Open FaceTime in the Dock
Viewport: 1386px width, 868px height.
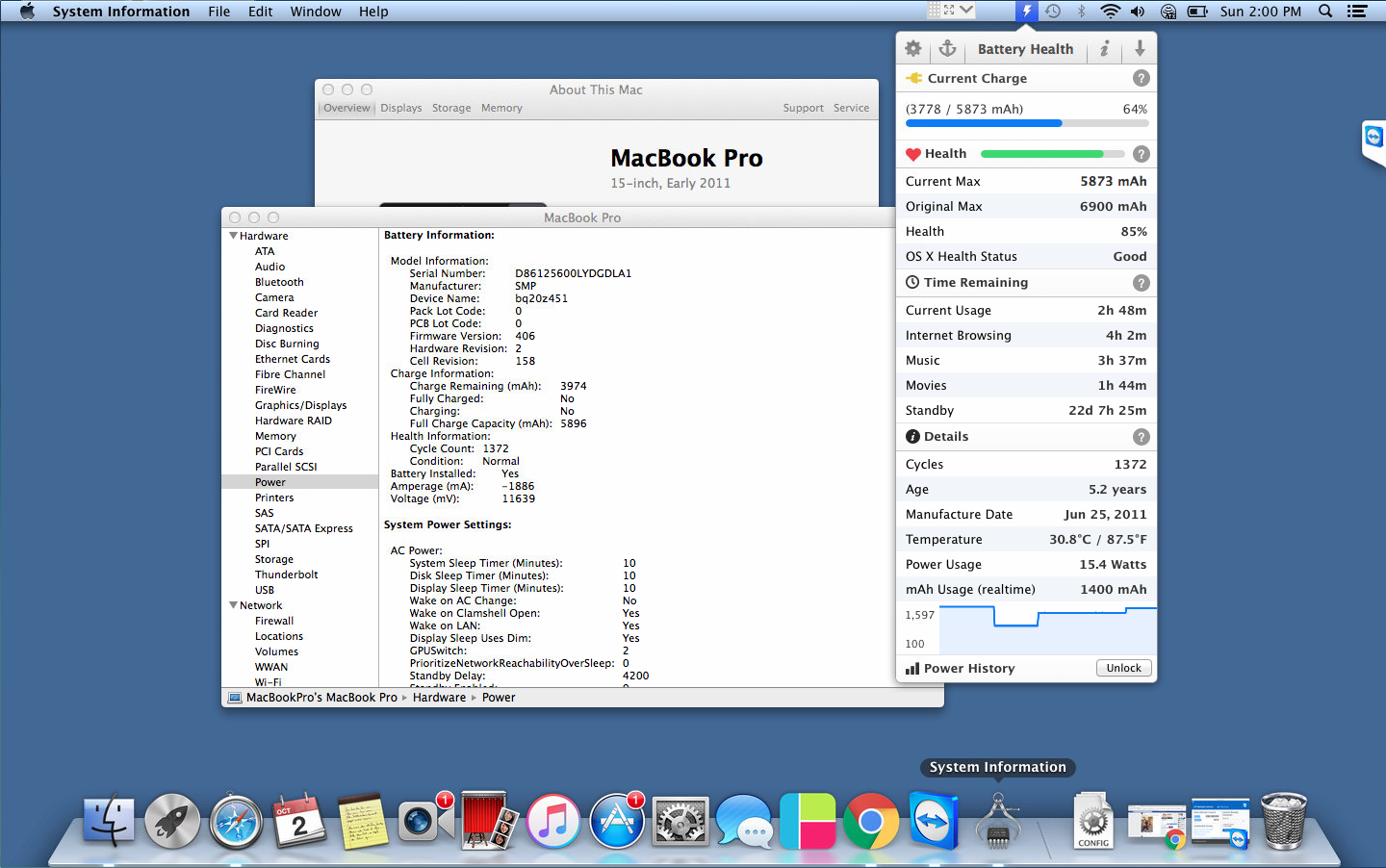coord(424,820)
